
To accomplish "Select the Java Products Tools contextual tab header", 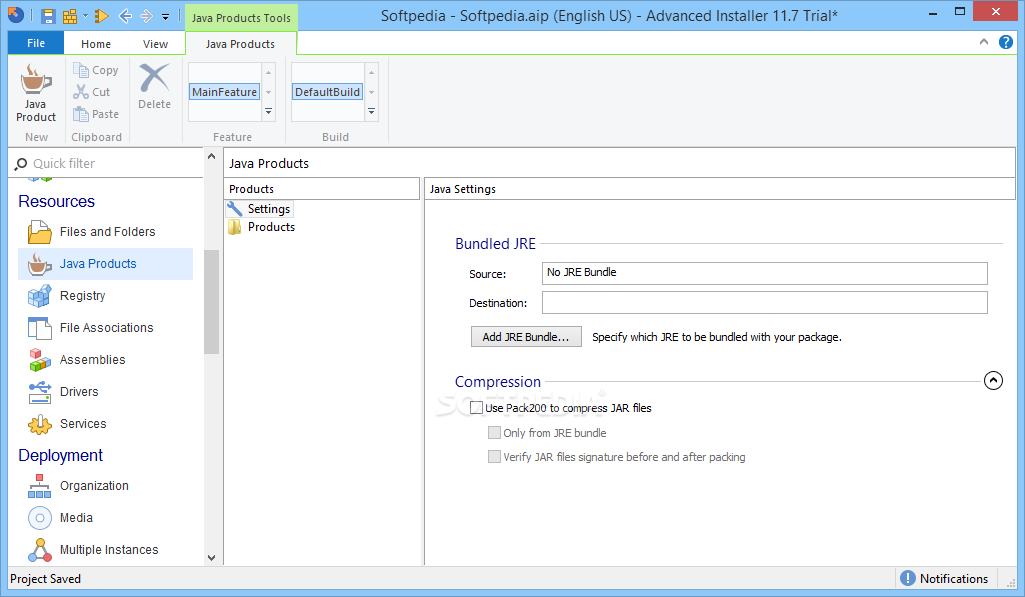I will pyautogui.click(x=241, y=18).
